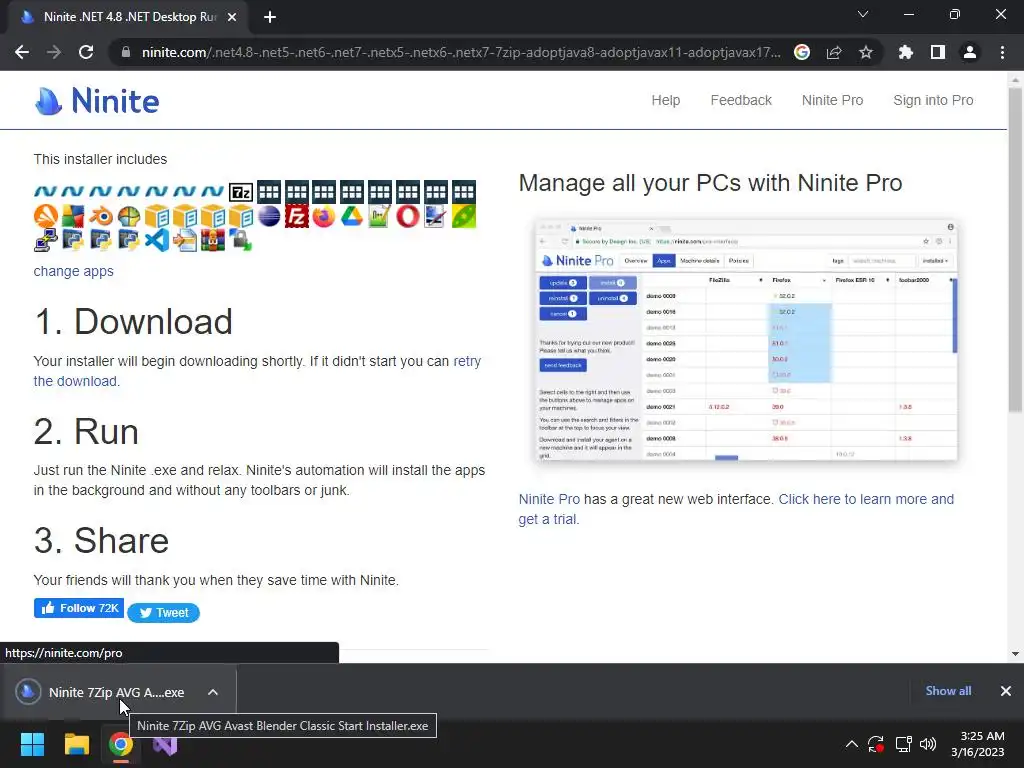Screen dimensions: 1024x768
Task: Click the WinSCP padlock icon
Action: pyautogui.click(x=240, y=240)
